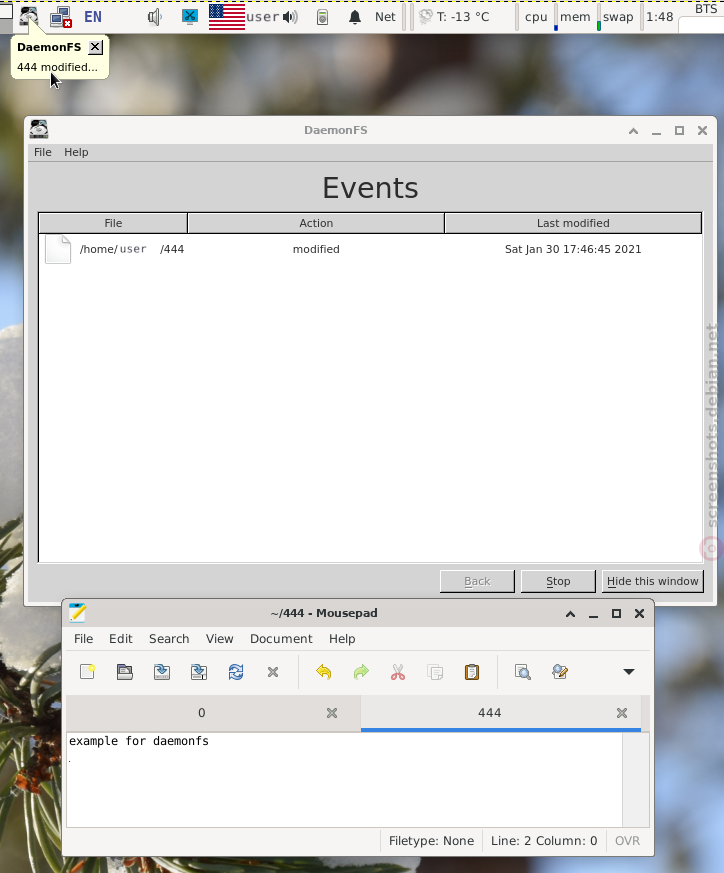724x873 pixels.
Task: Close the tab named 0
Action: tap(332, 713)
